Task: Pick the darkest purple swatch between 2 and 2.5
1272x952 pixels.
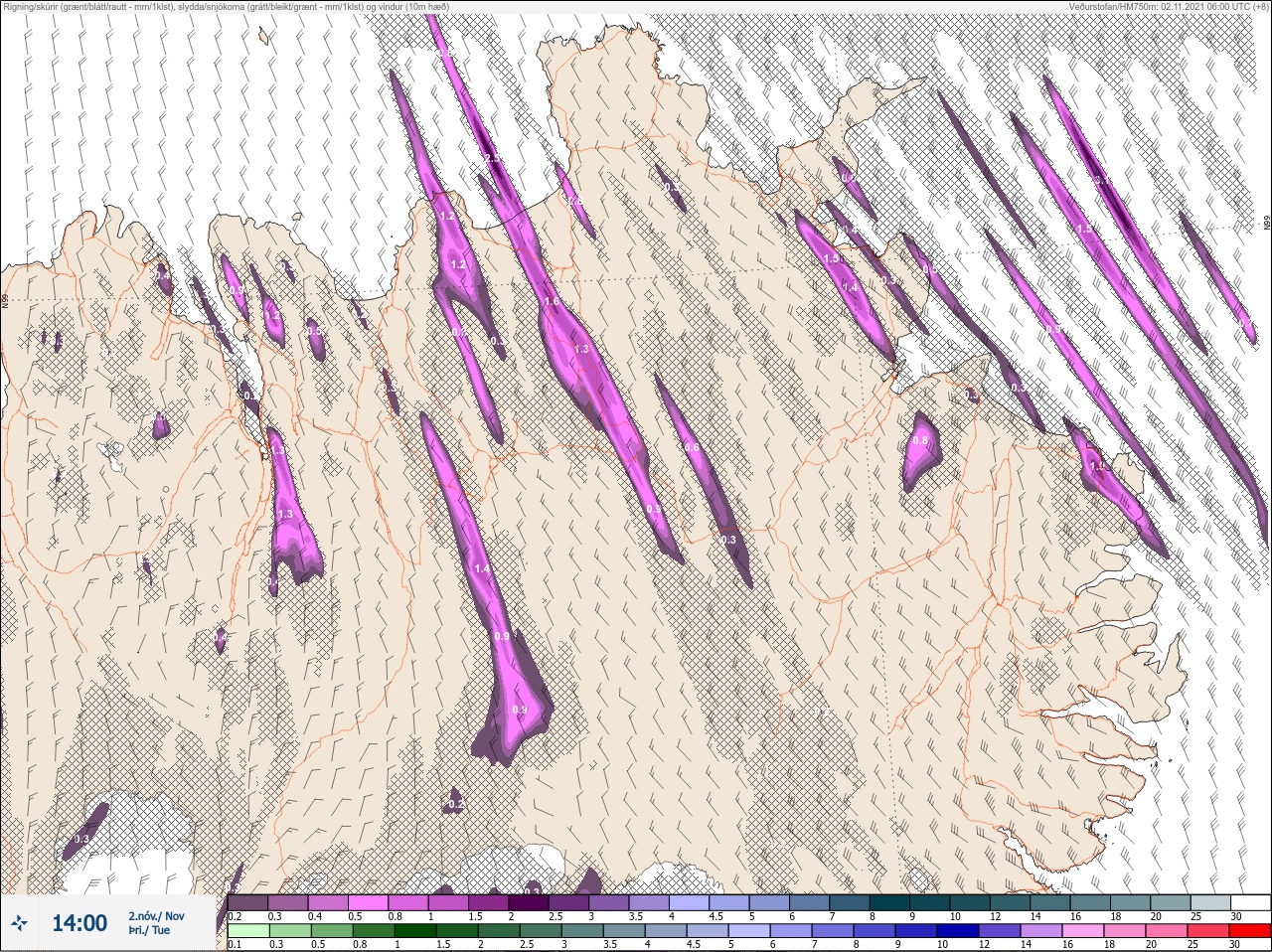Action: tap(531, 902)
